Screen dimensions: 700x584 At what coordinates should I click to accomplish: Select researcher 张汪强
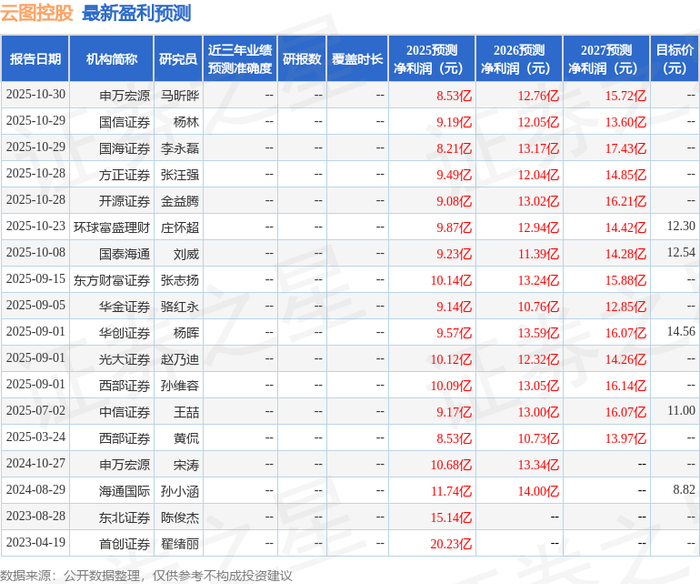[x=179, y=175]
